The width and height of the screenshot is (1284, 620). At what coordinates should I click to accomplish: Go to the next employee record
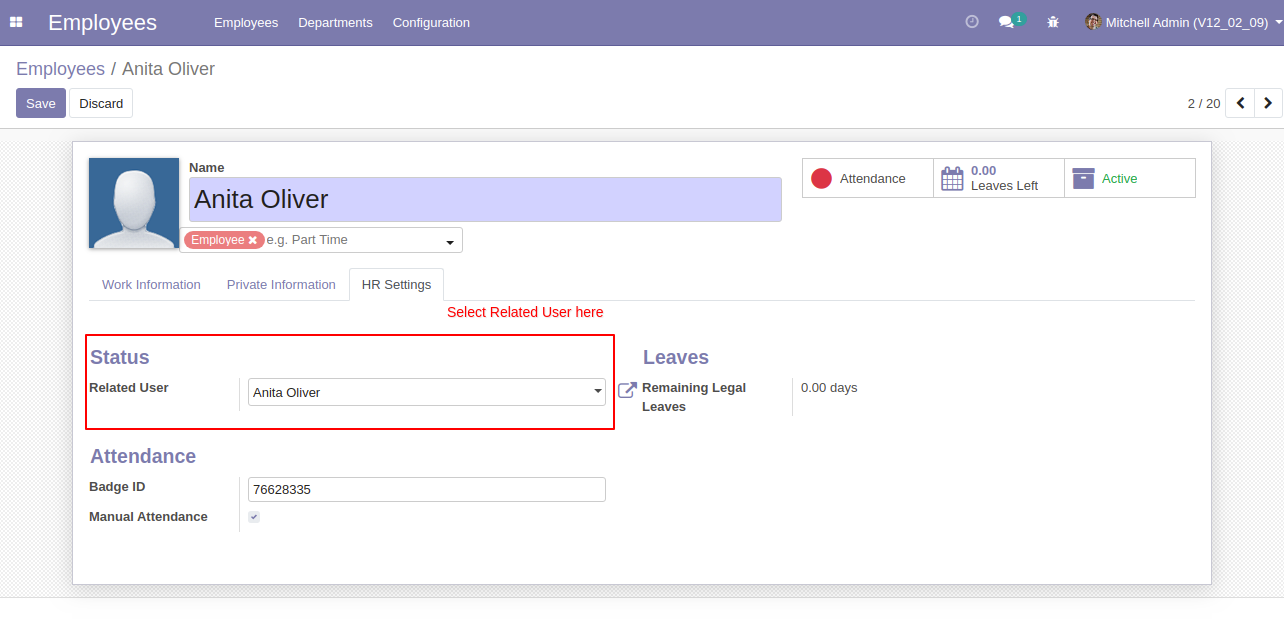tap(1268, 103)
